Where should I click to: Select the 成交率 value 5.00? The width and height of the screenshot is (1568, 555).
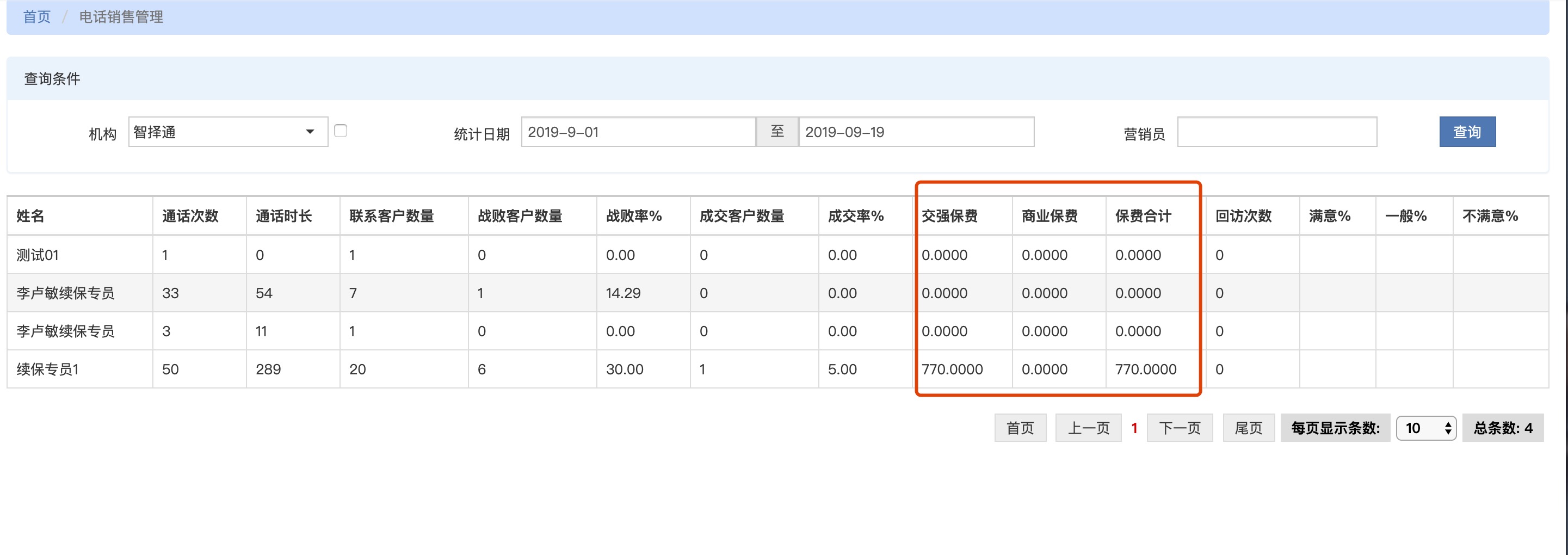(842, 369)
